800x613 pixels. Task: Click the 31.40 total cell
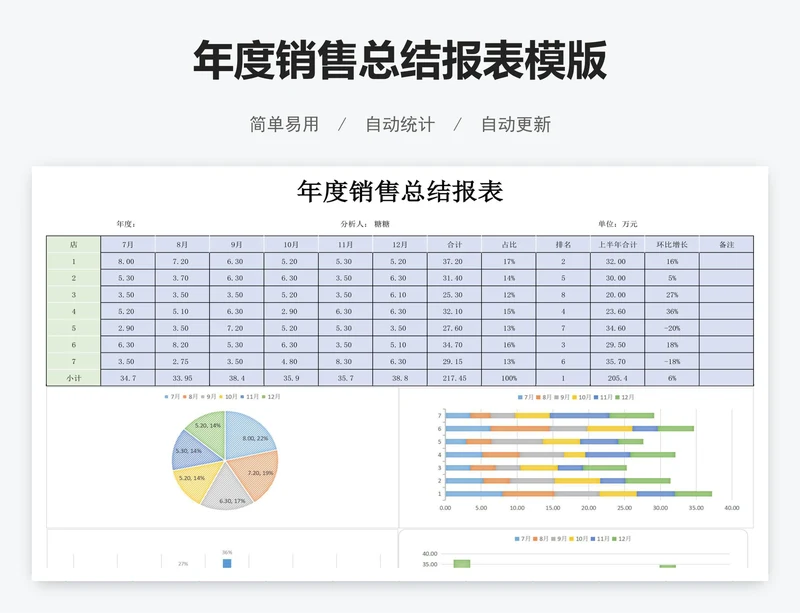454,278
